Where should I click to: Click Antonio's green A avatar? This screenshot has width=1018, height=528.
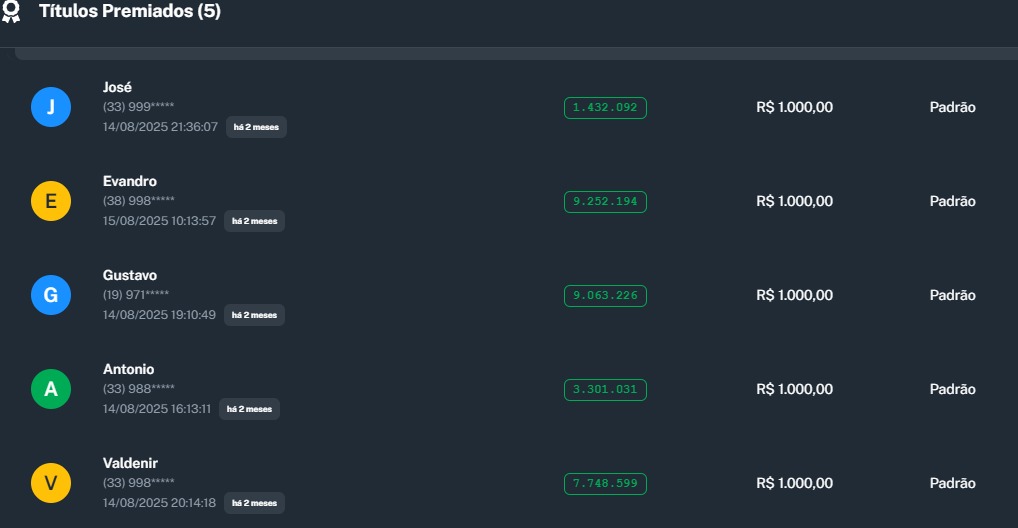[x=51, y=389]
